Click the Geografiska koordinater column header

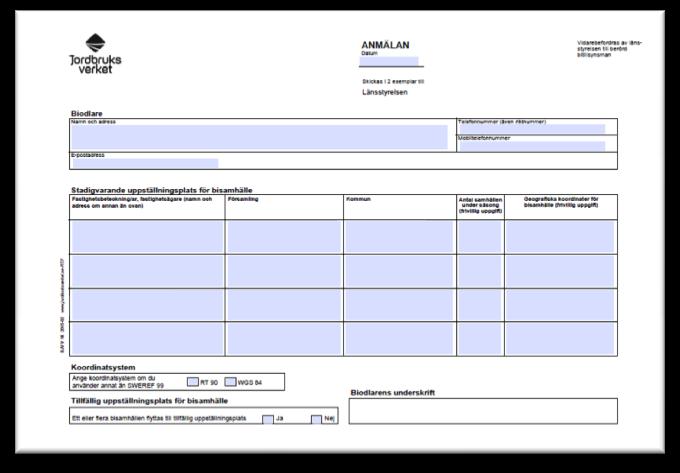561,202
